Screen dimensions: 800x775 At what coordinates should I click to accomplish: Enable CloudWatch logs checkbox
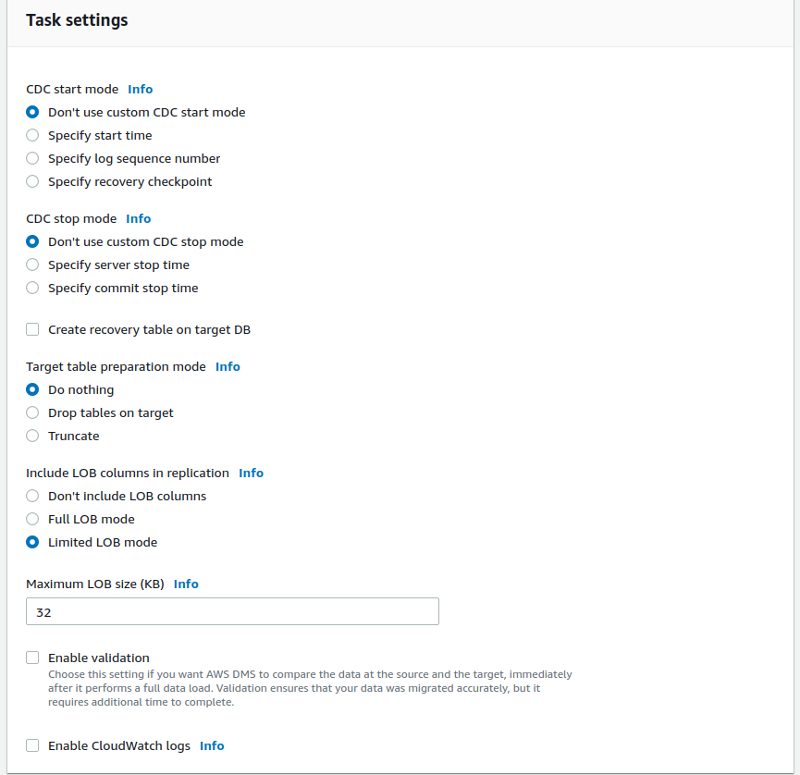coord(32,745)
